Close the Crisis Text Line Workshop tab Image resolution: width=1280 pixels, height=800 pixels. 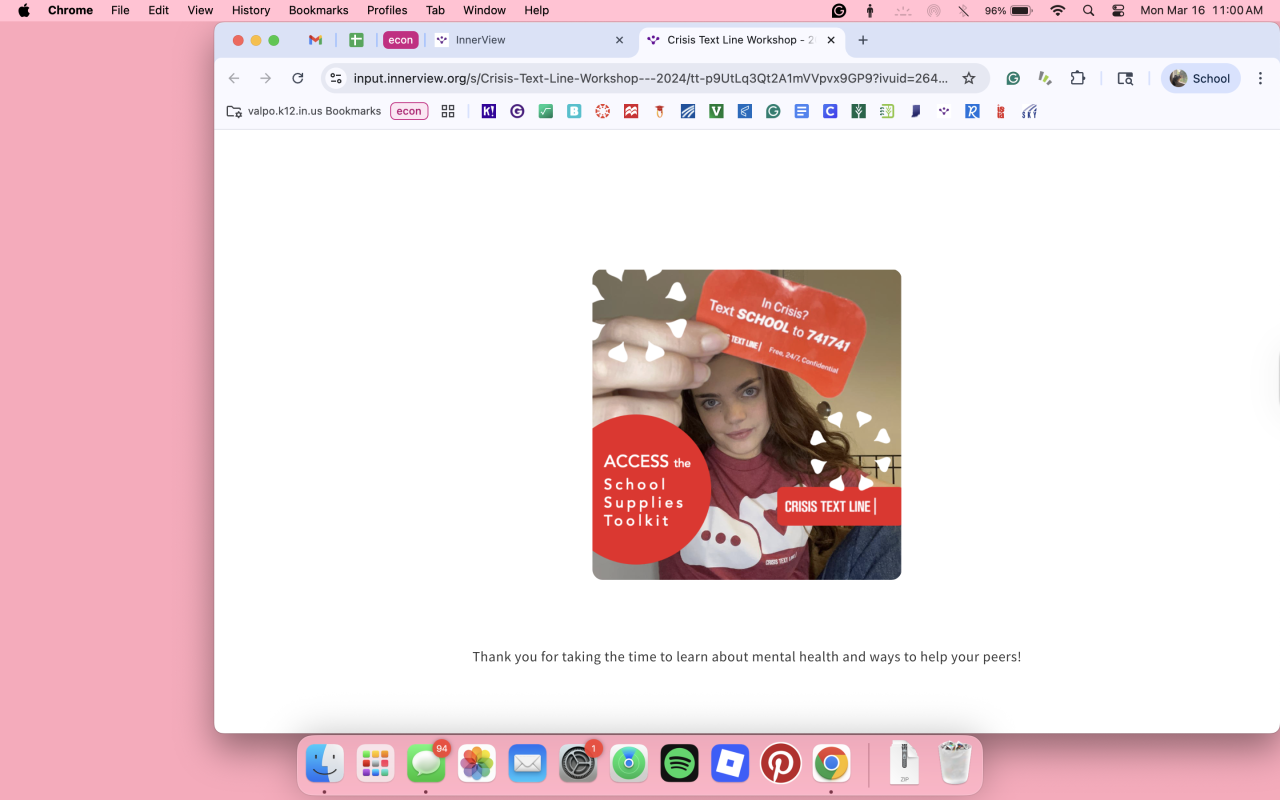pyautogui.click(x=831, y=40)
